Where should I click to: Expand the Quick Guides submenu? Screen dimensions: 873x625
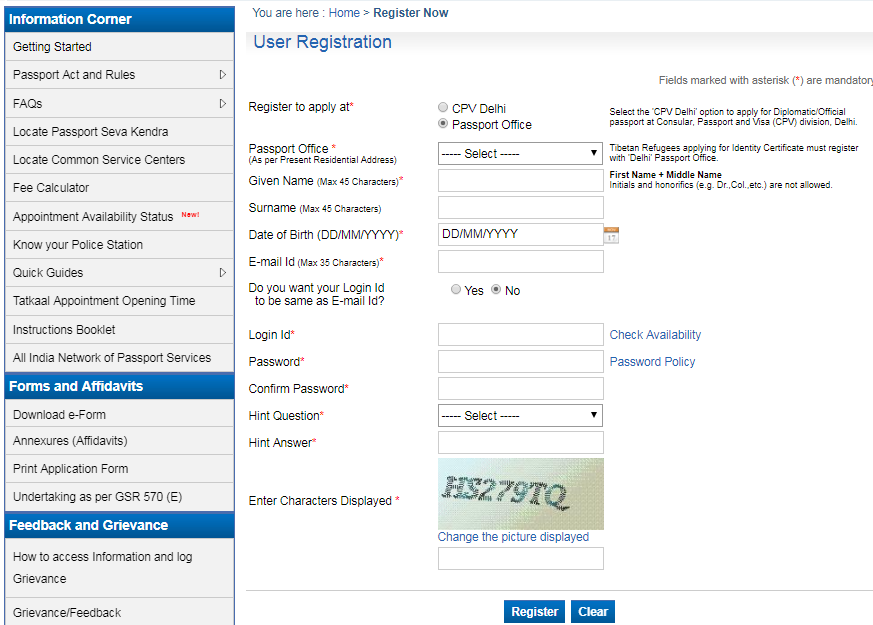(223, 272)
